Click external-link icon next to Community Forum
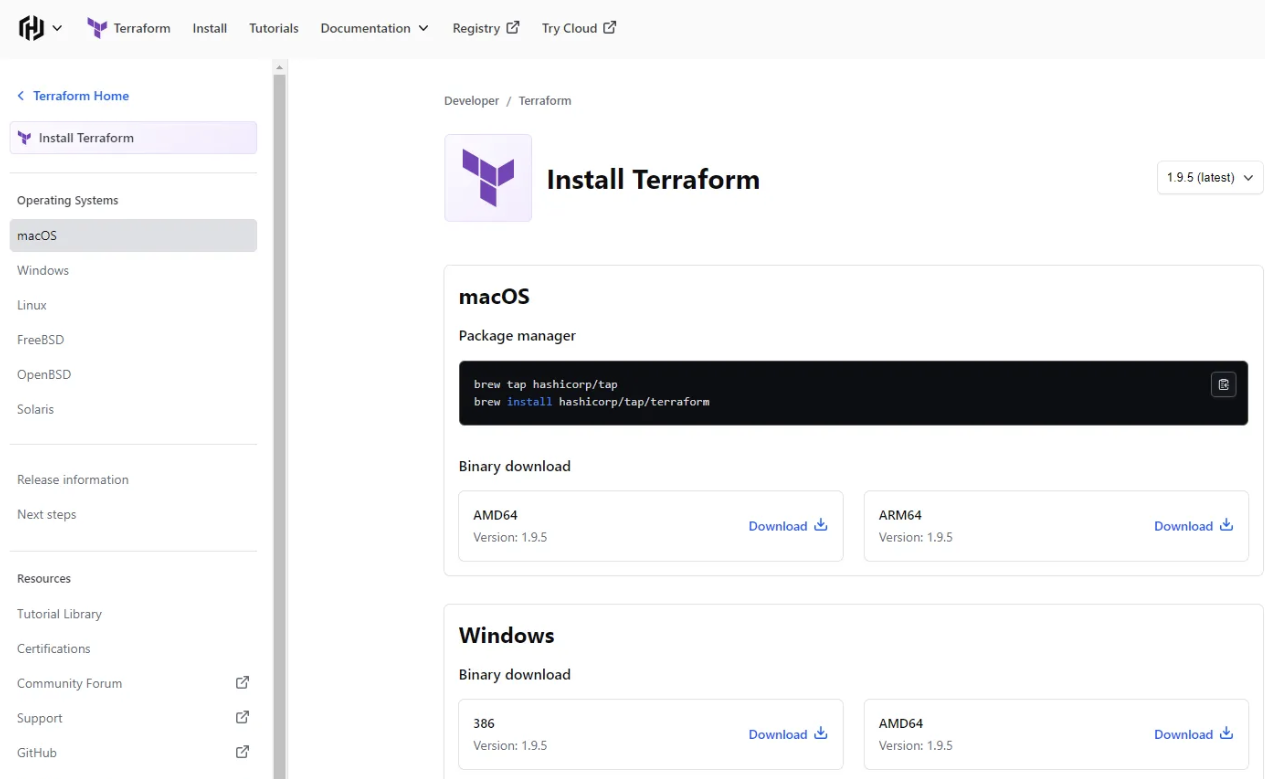Image resolution: width=1265 pixels, height=779 pixels. pyautogui.click(x=242, y=683)
